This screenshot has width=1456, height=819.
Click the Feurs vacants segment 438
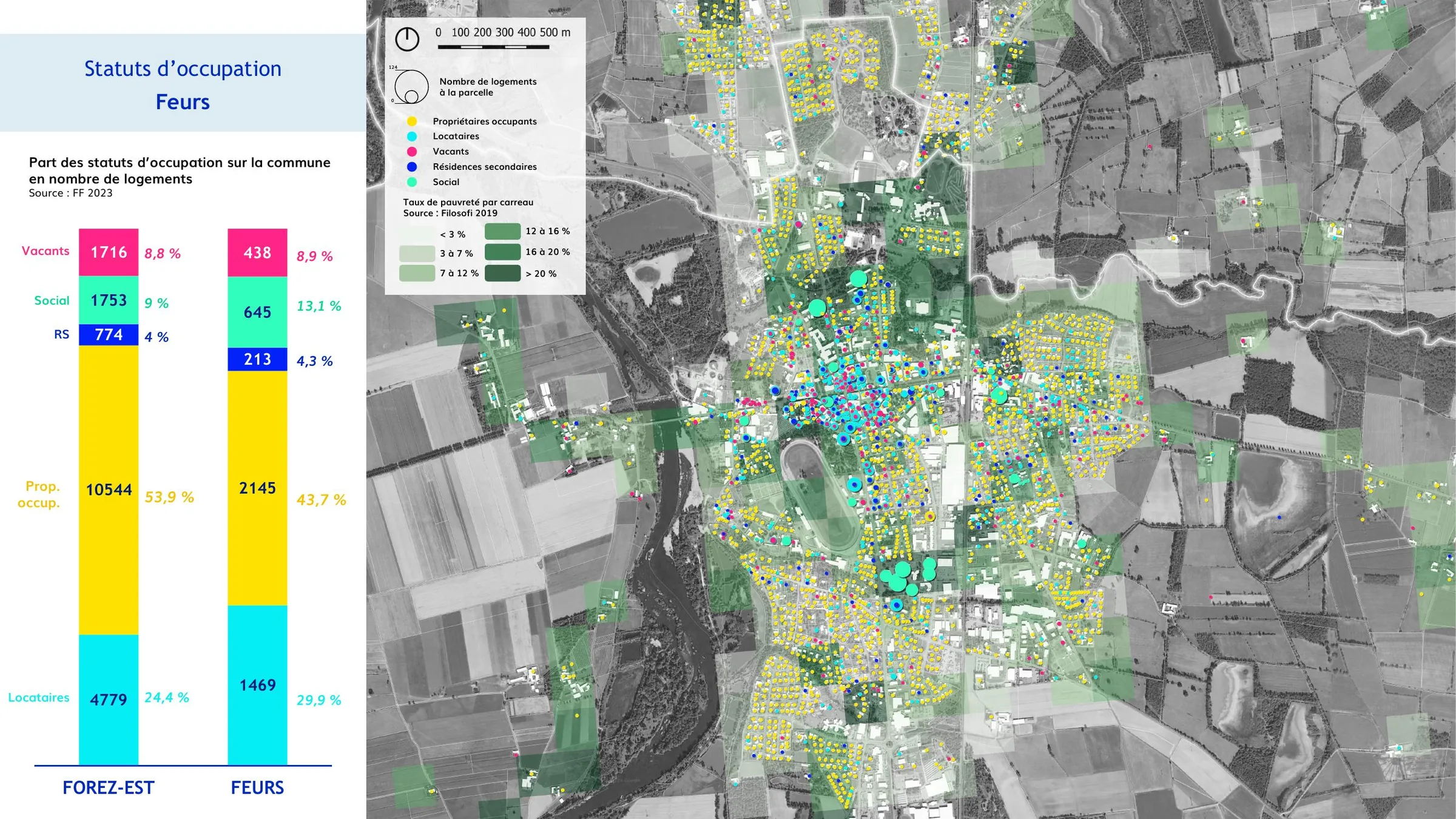coord(257,253)
